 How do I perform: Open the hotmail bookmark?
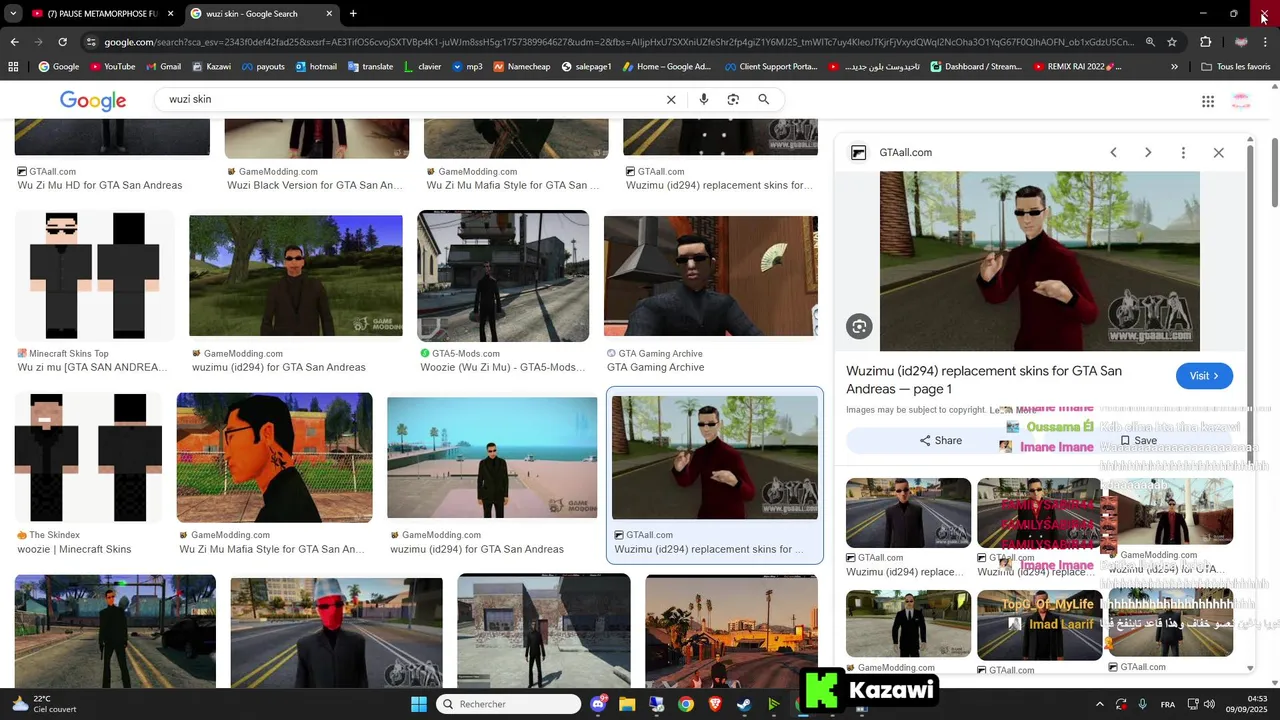point(315,67)
